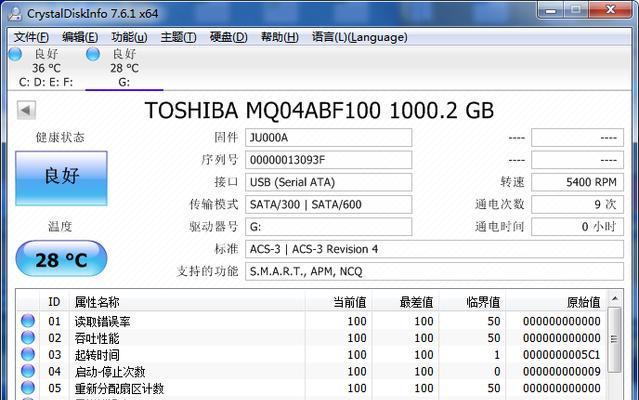The height and width of the screenshot is (400, 639).
Task: Click the CrystalDiskInfo title bar icon
Action: 15,13
